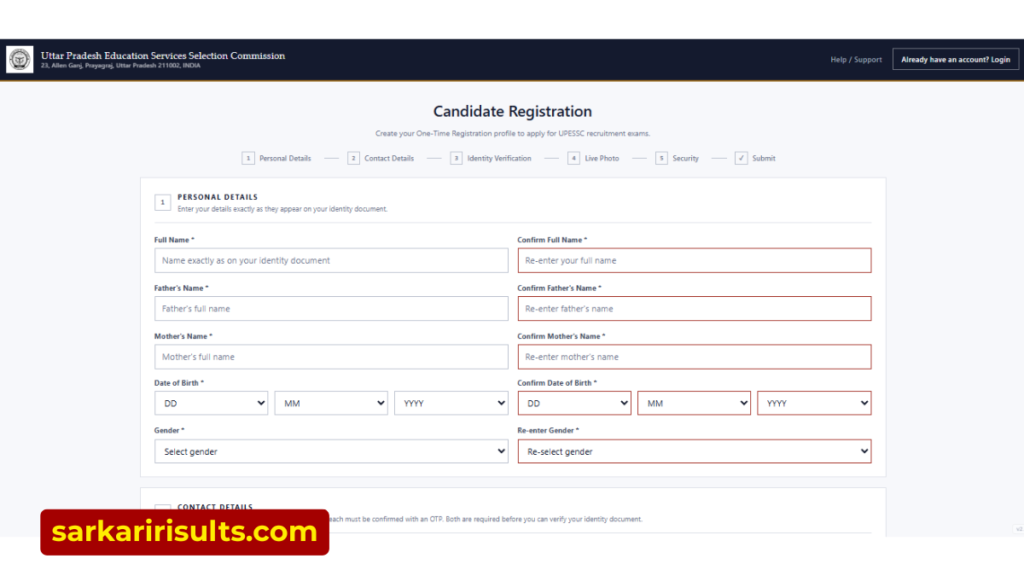Select step 2 Contact Details indicator
This screenshot has width=1024, height=576.
381,158
